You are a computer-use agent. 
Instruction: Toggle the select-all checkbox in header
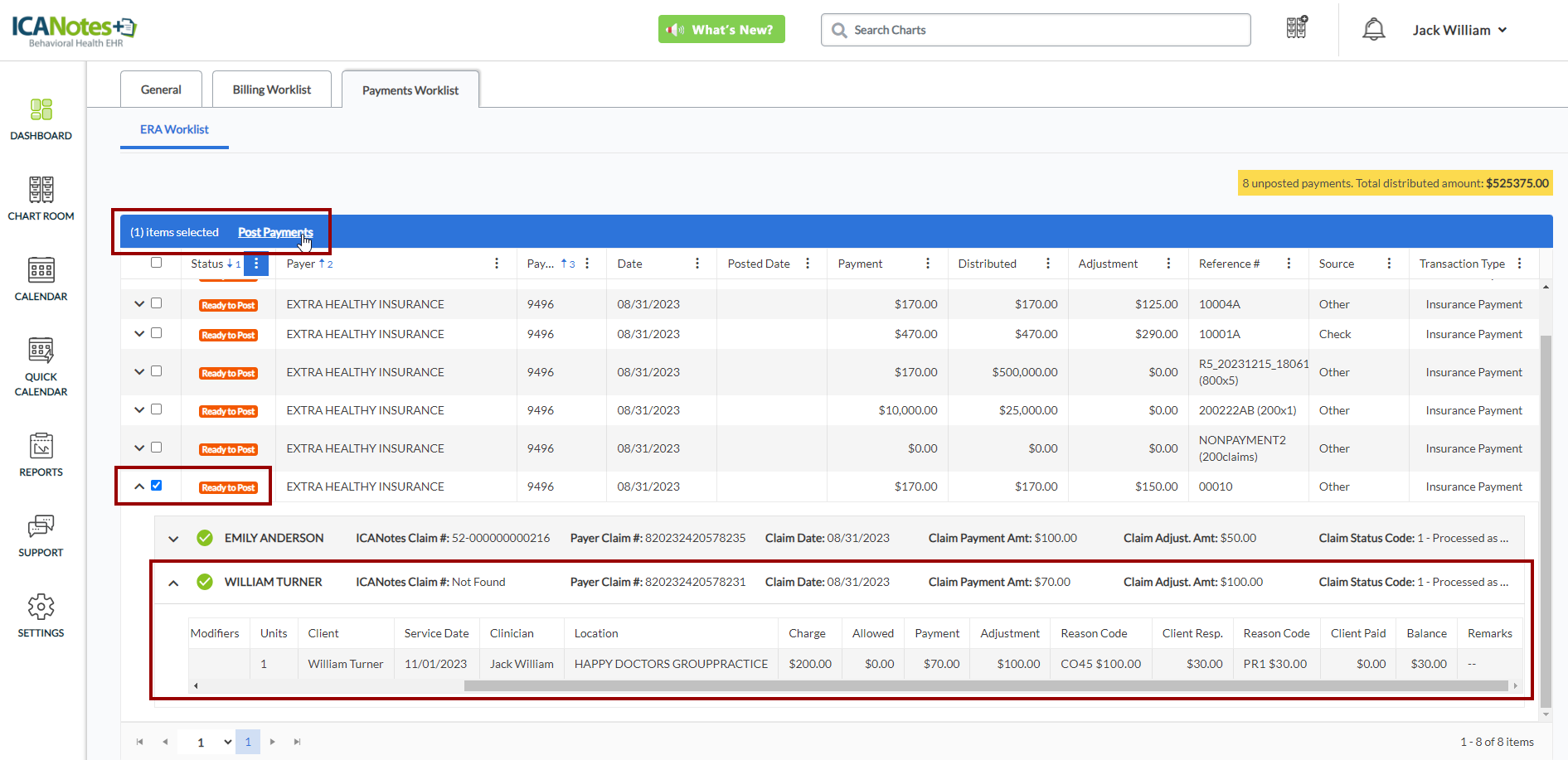156,263
